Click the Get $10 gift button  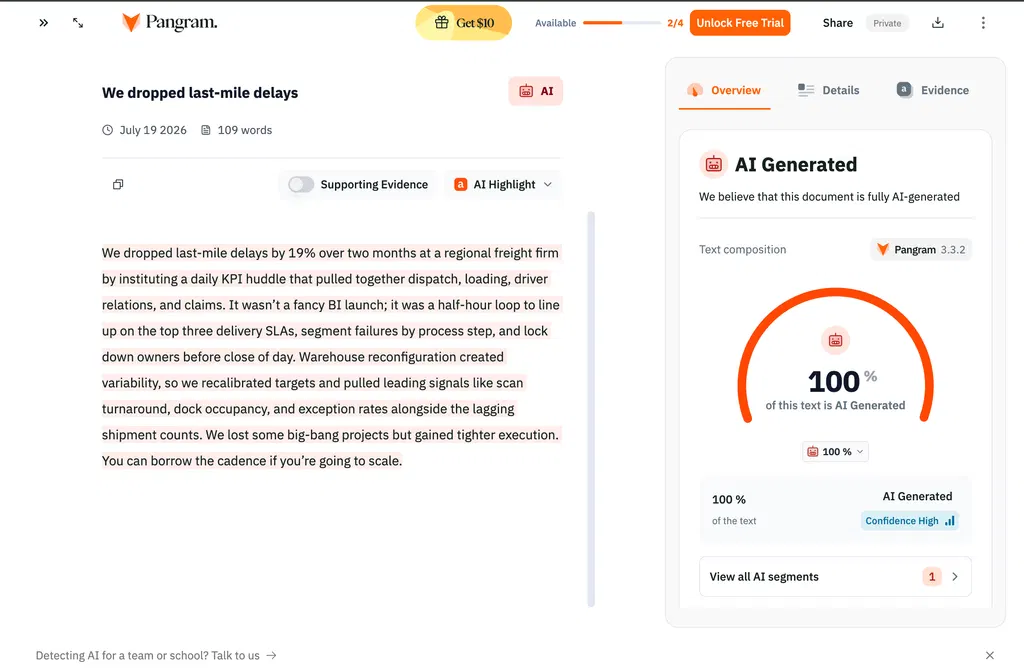click(464, 23)
